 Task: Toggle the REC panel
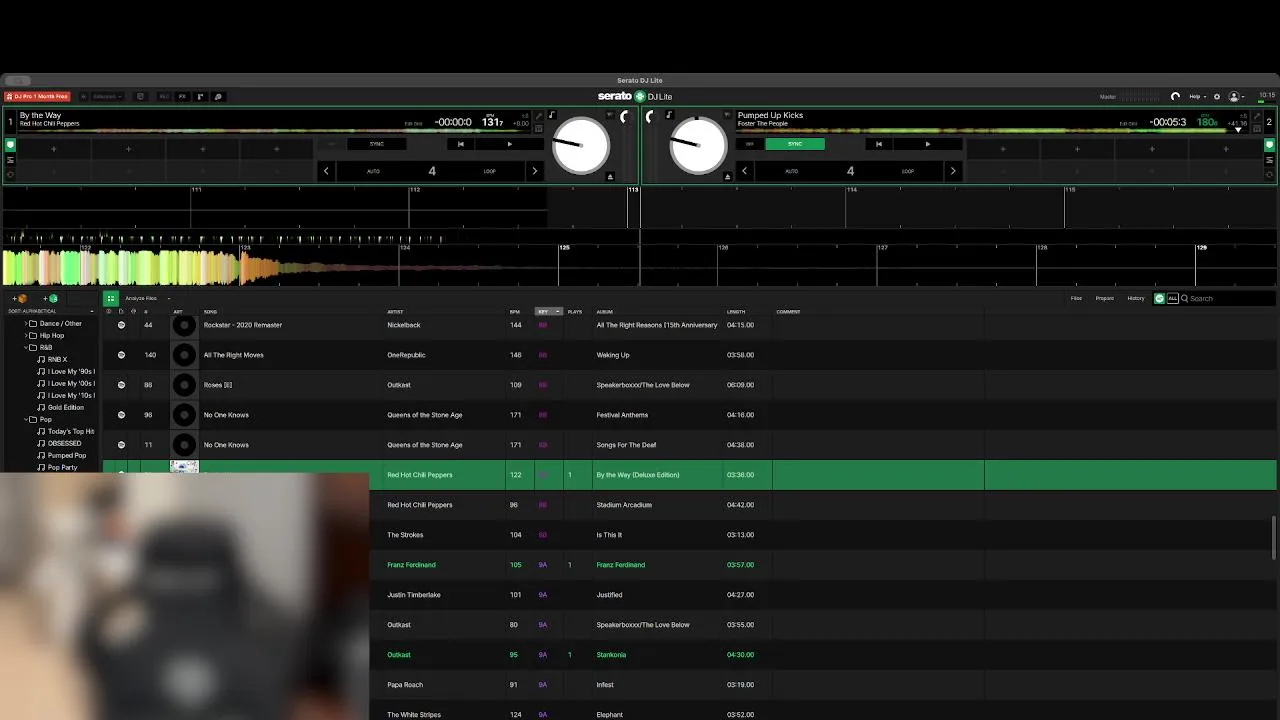164,97
